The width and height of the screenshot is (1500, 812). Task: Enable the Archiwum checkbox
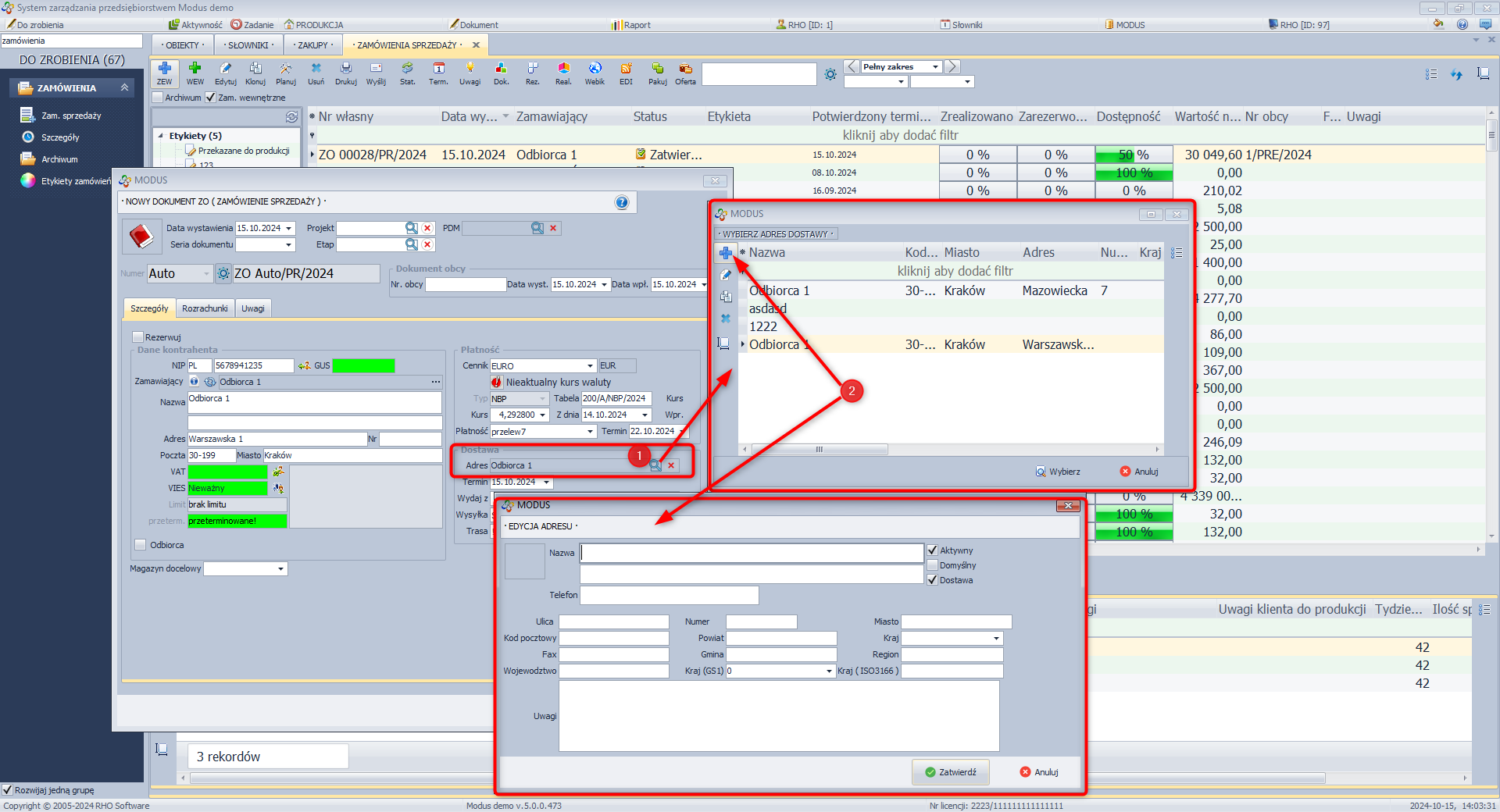point(159,98)
